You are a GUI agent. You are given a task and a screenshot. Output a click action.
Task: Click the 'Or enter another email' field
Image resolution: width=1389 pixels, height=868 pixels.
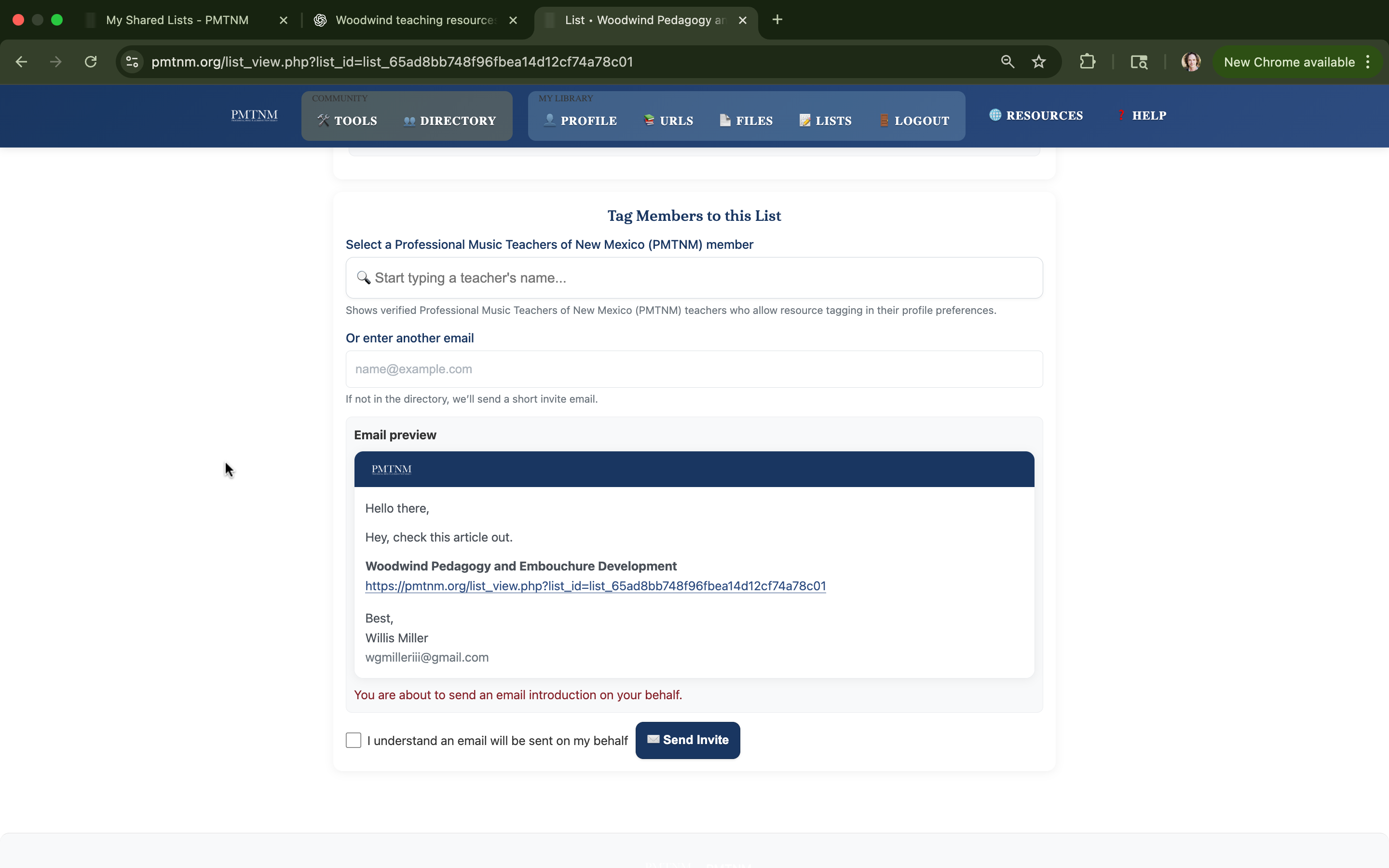(x=694, y=369)
